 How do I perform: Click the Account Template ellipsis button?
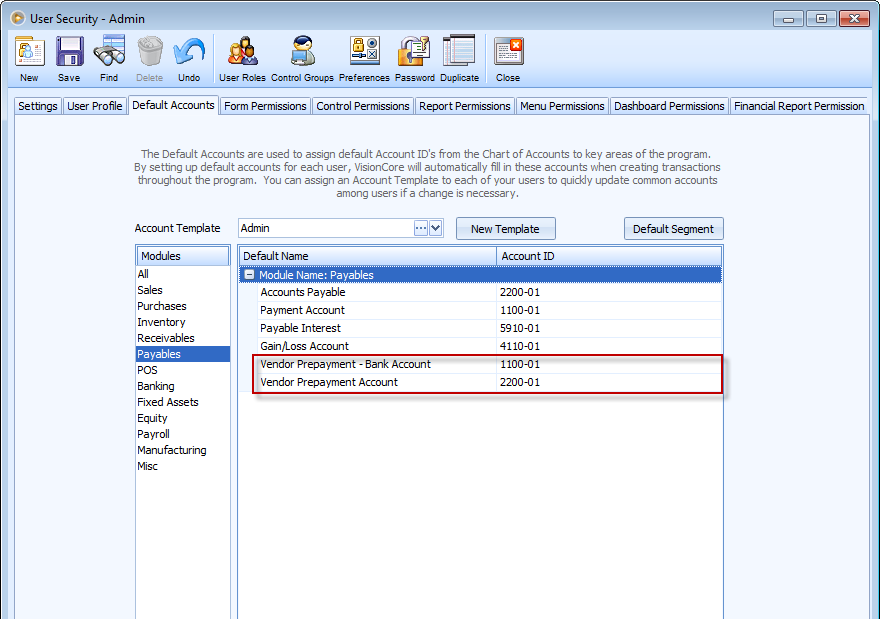(421, 228)
